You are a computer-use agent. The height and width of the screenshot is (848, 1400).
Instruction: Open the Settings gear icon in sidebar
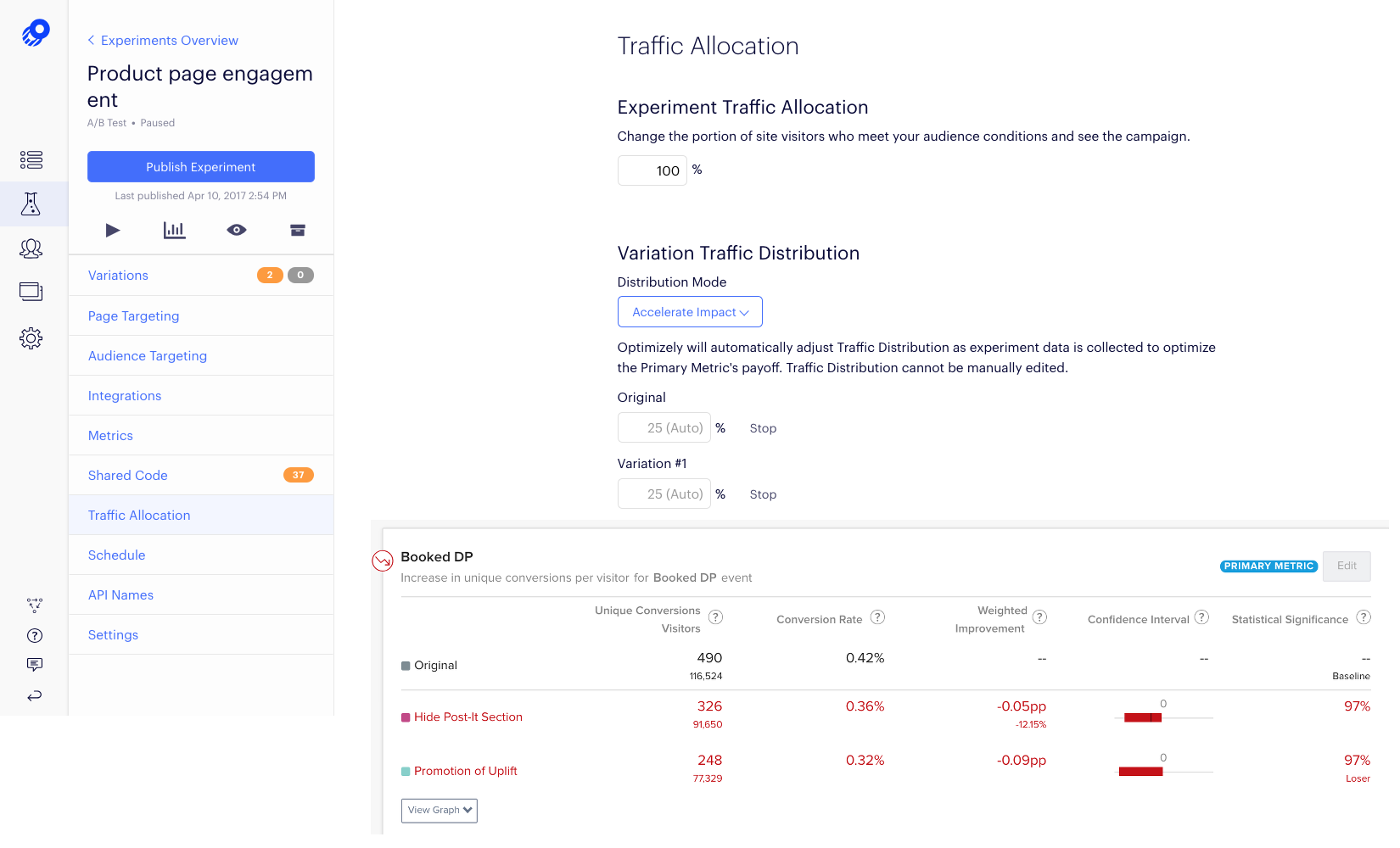click(31, 338)
